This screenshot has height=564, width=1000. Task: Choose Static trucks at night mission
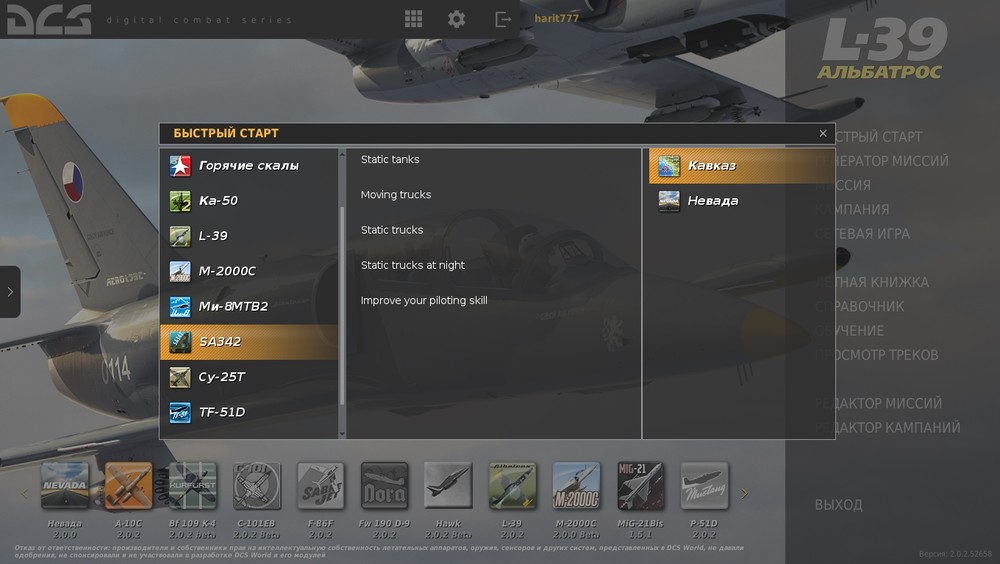pos(413,265)
